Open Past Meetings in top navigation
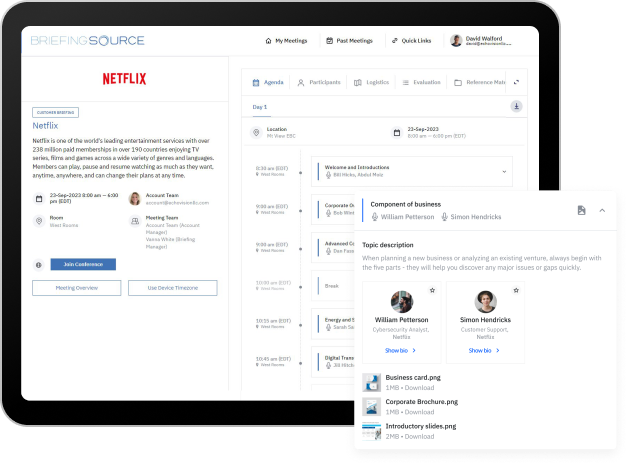Viewport: 629px width, 466px height. click(x=349, y=41)
